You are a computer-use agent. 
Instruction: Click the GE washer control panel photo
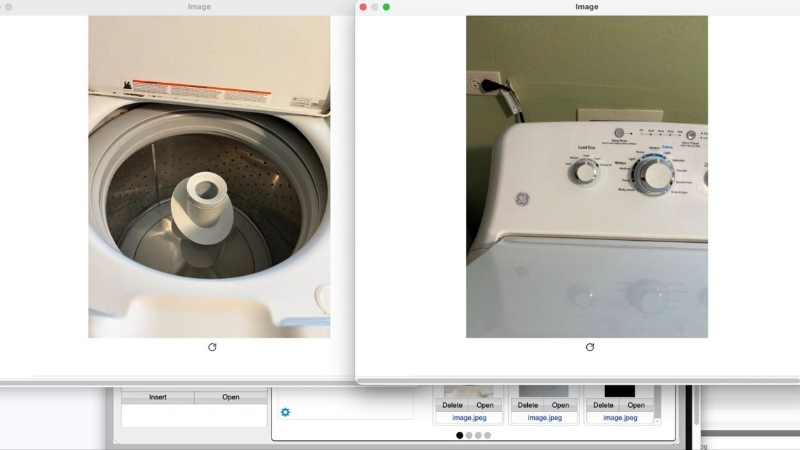[587, 177]
